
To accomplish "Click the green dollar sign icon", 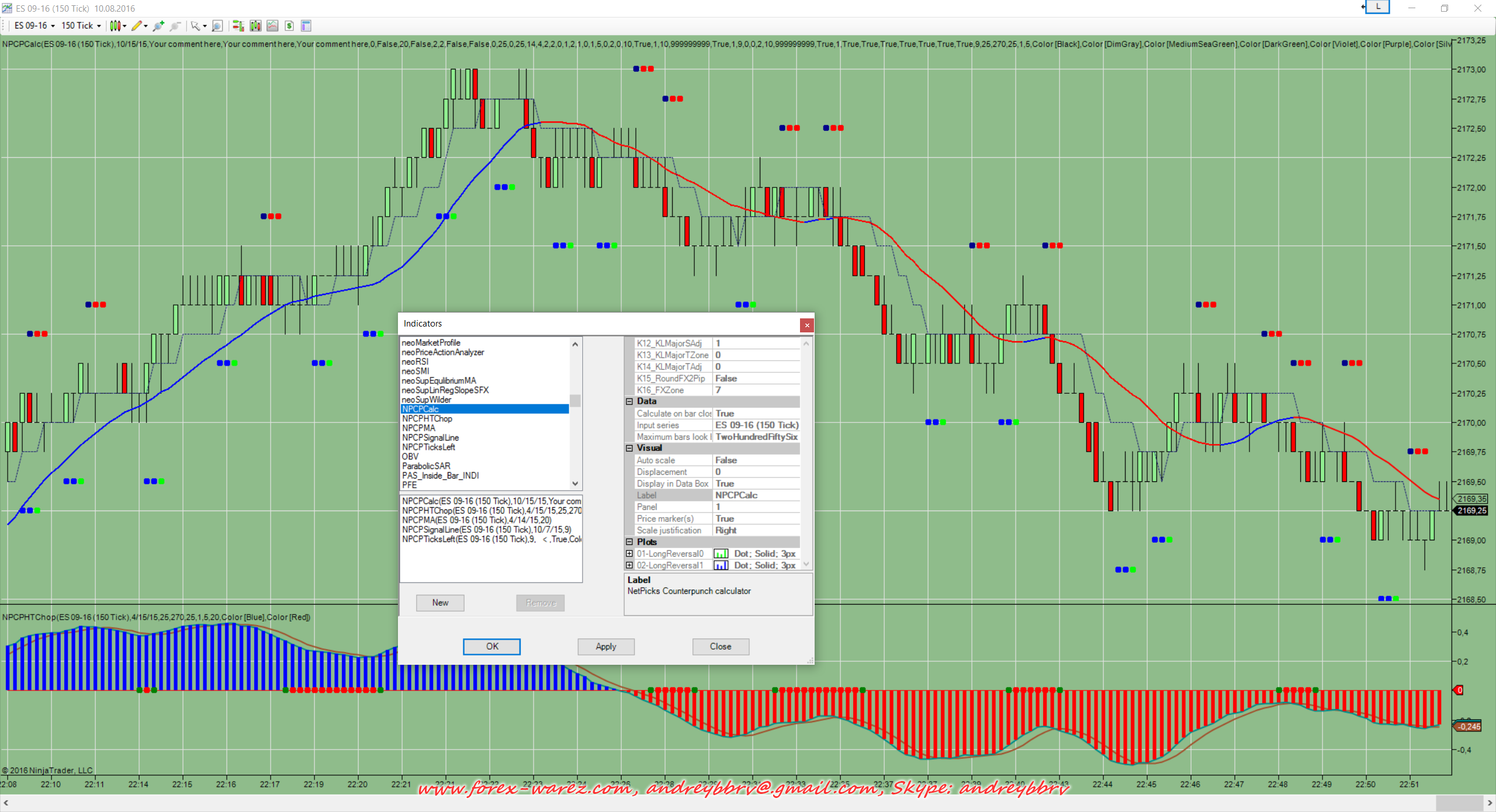I will [x=289, y=26].
